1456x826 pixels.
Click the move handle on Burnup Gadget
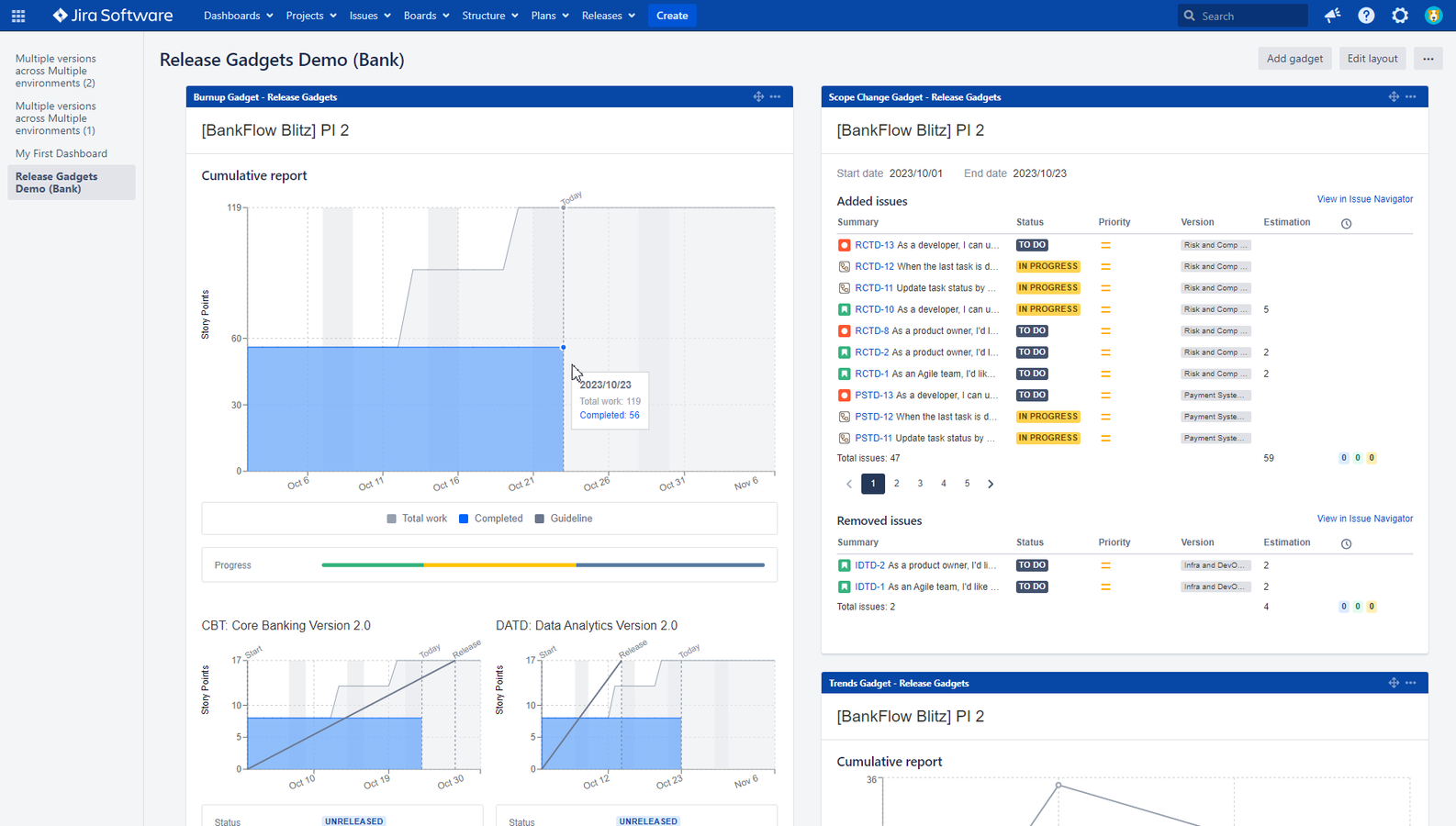(x=758, y=96)
